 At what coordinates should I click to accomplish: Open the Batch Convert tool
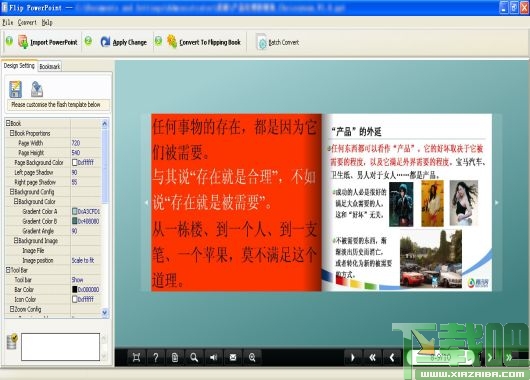pyautogui.click(x=278, y=43)
